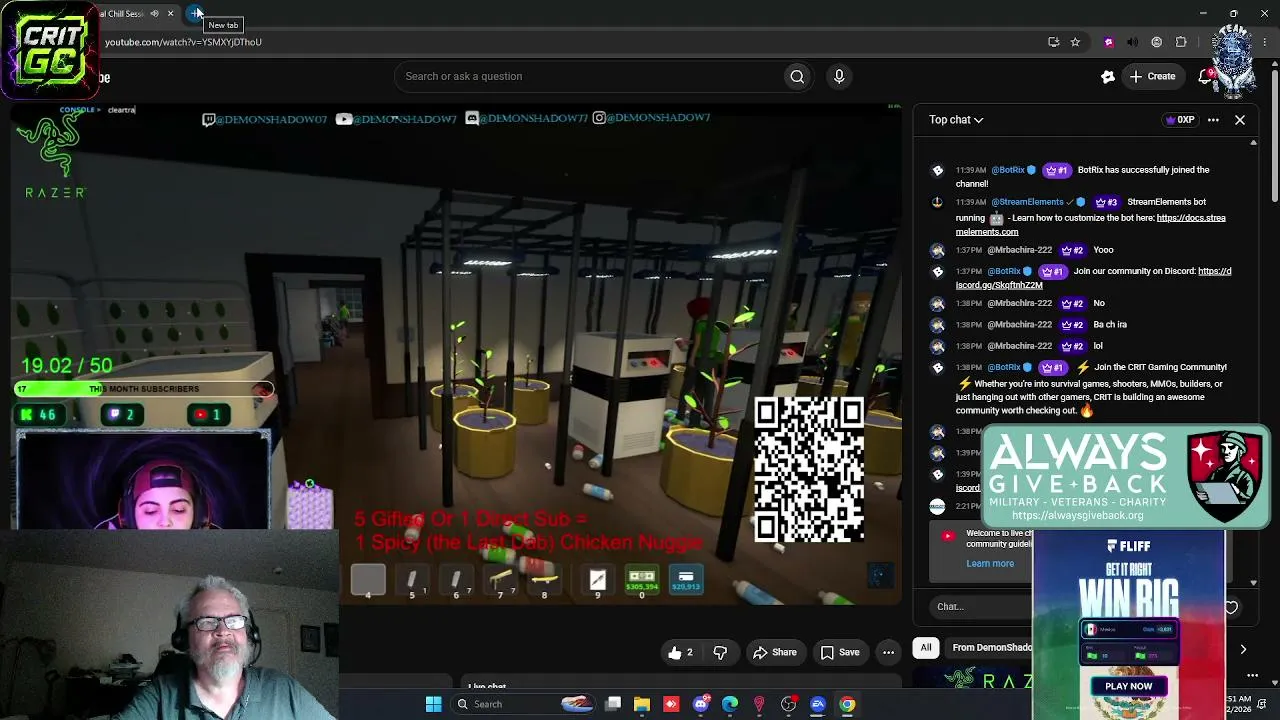The width and height of the screenshot is (1280, 720).
Task: Close the Chill Session browser tab
Action: 170,13
